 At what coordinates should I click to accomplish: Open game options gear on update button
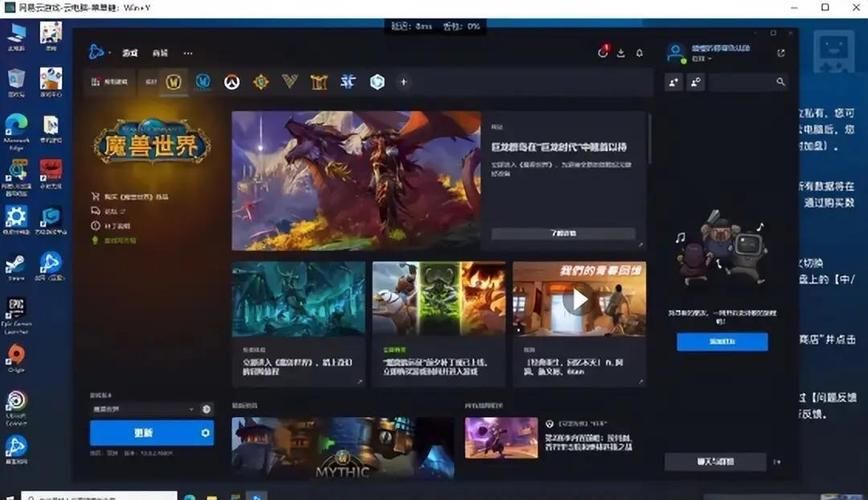205,432
